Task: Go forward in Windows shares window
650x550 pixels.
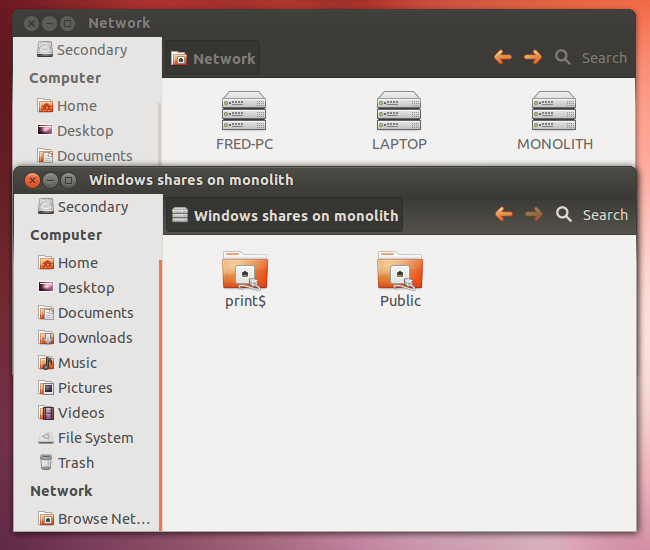Action: click(x=534, y=214)
